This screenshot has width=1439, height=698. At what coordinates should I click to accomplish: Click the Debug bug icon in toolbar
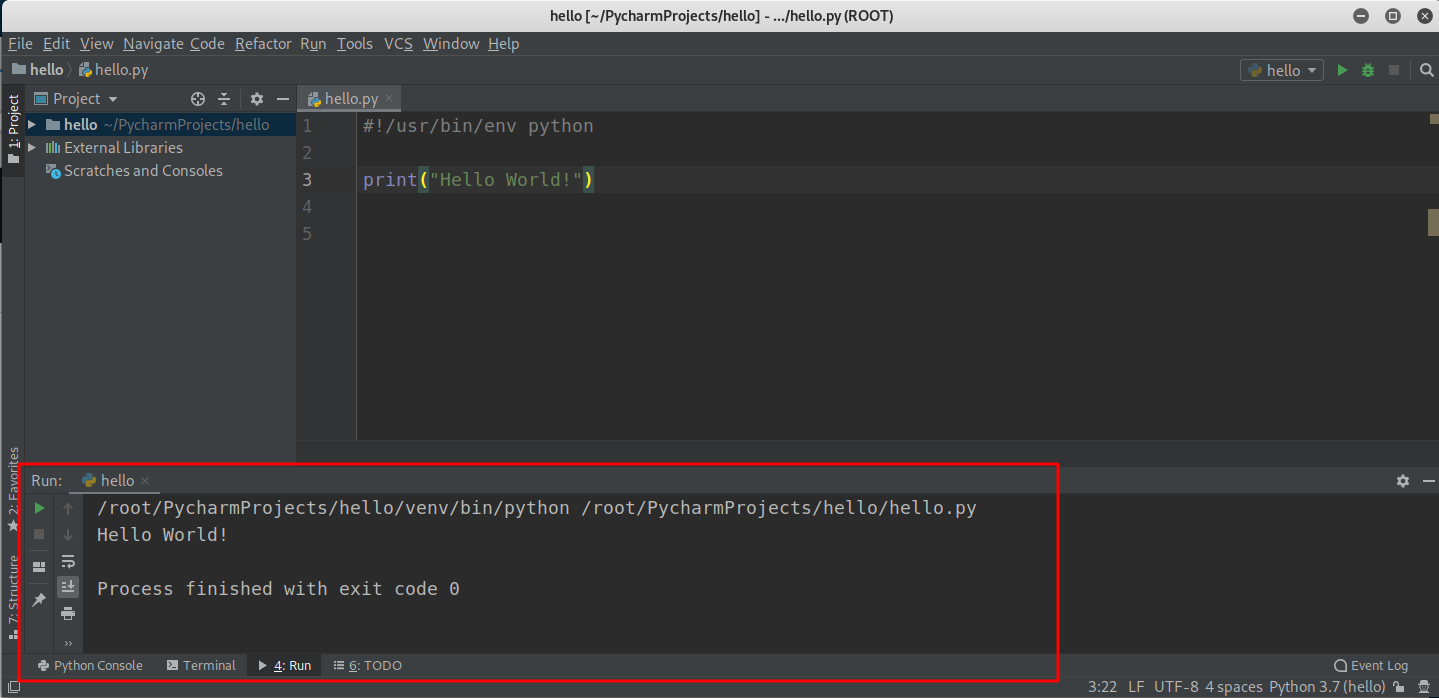(x=1367, y=70)
